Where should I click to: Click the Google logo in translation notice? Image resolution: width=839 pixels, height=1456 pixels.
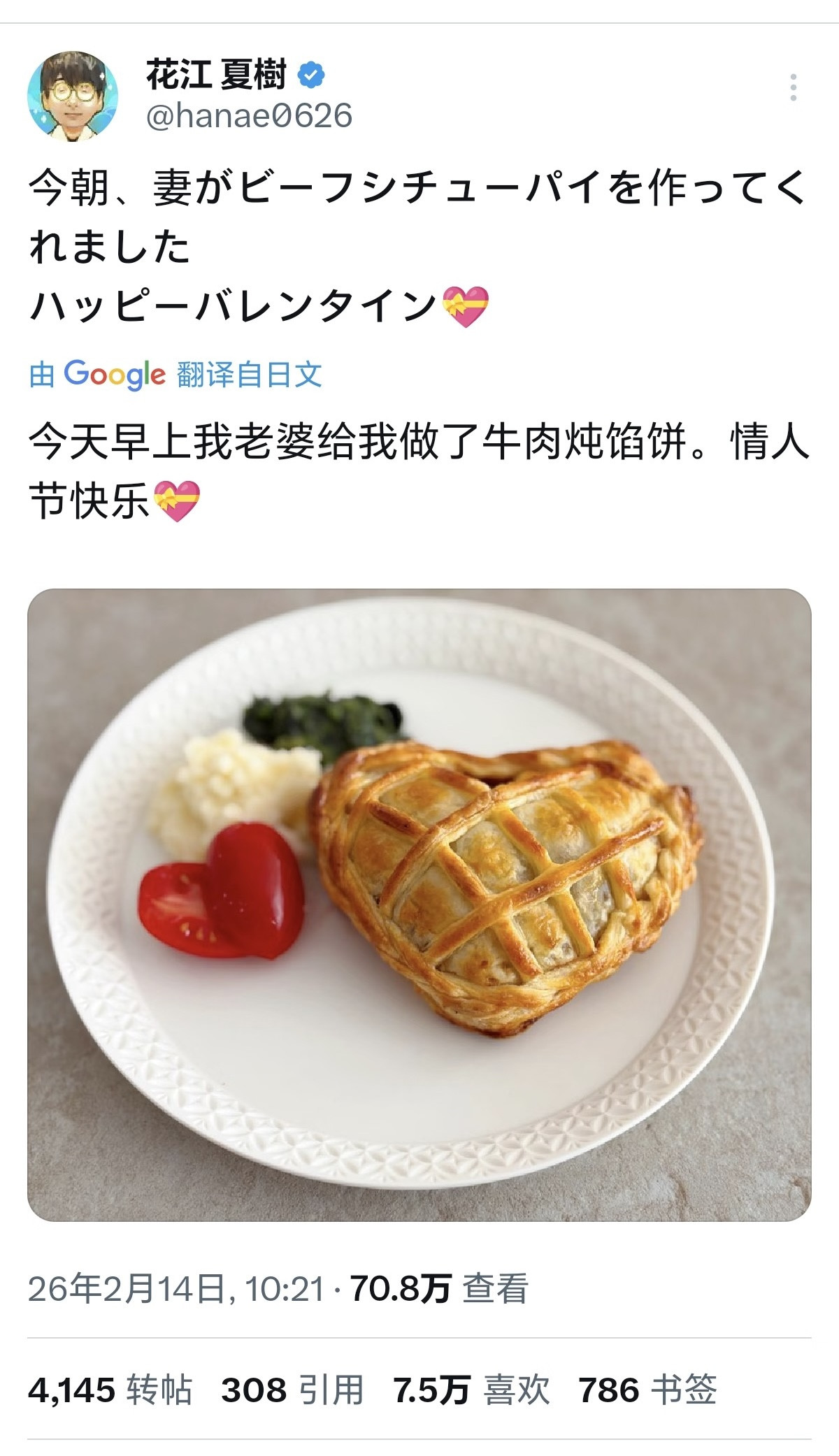click(115, 375)
